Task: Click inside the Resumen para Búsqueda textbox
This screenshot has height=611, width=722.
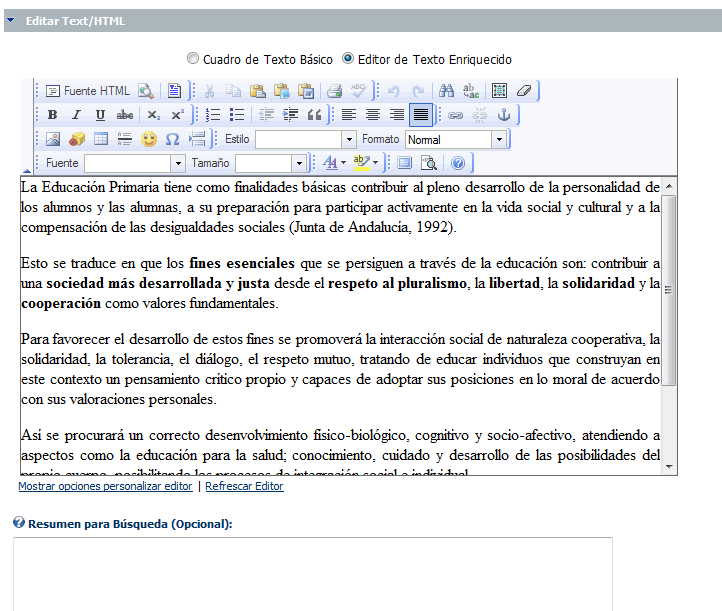Action: pos(313,574)
